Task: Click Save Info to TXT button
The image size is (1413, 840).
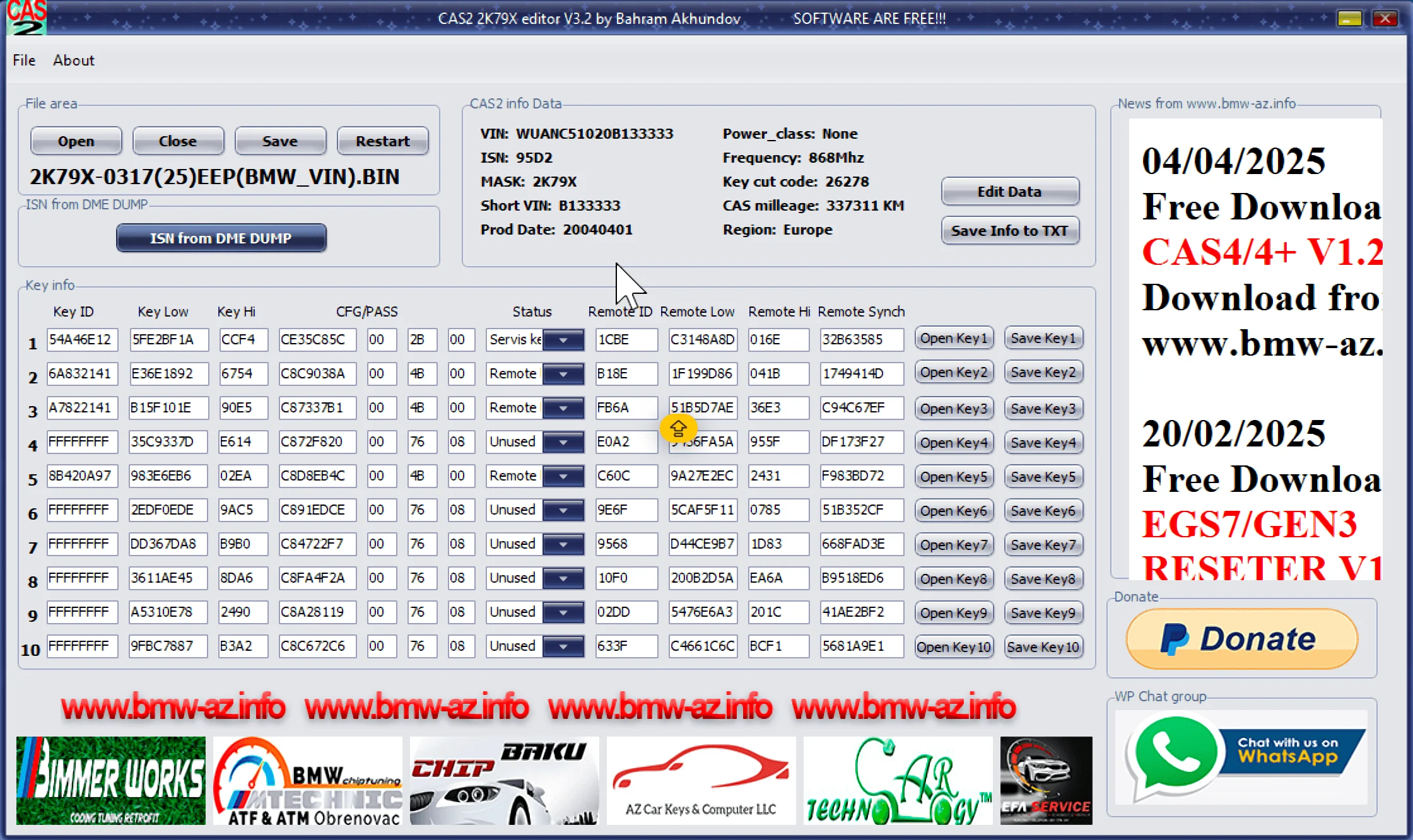Action: point(1010,231)
